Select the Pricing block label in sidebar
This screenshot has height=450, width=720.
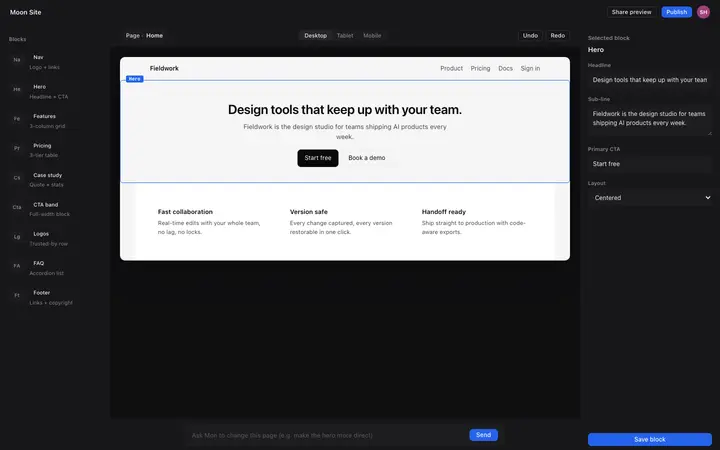pos(42,146)
